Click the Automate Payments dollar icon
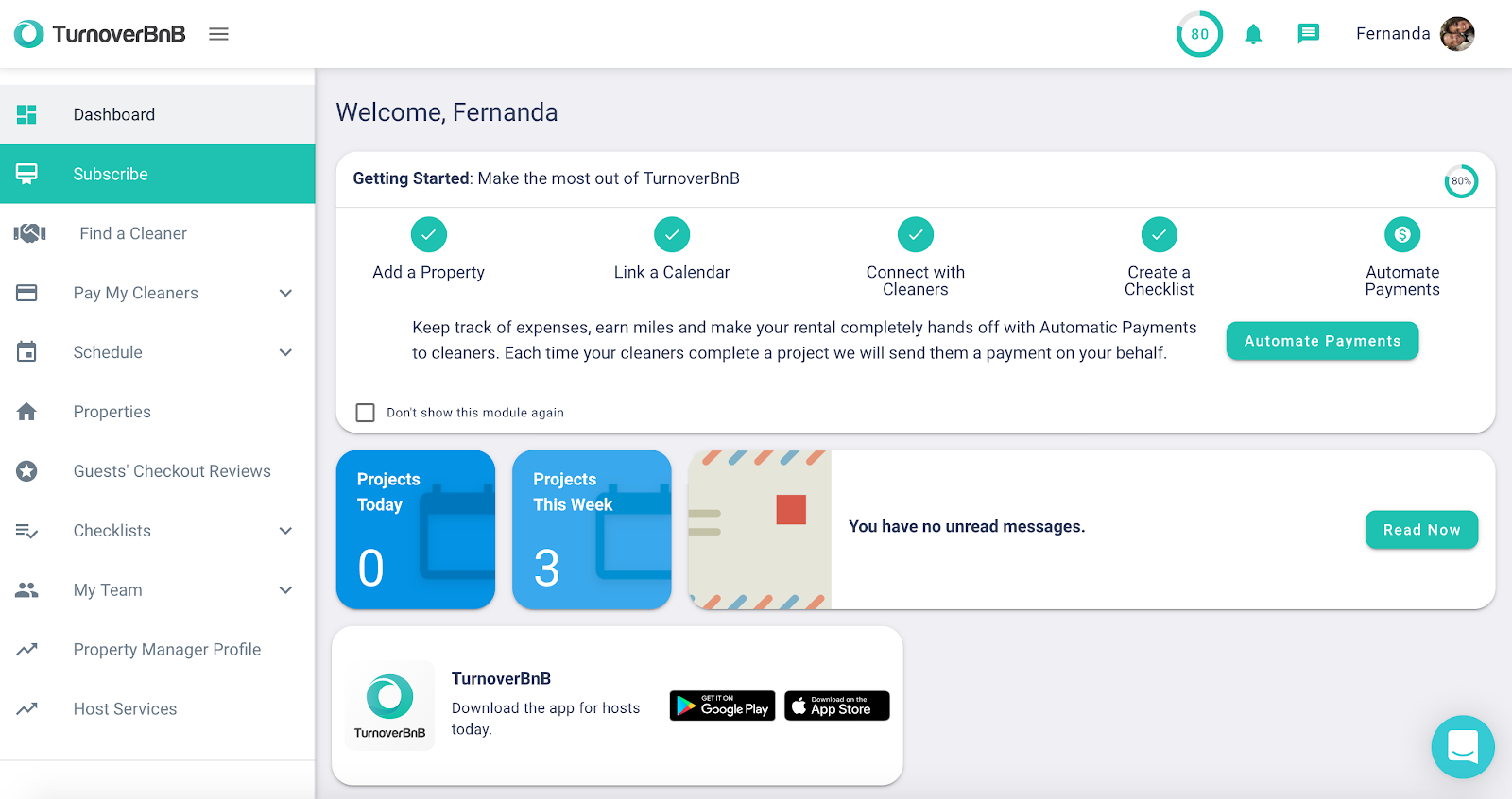This screenshot has height=799, width=1512. (x=1402, y=234)
